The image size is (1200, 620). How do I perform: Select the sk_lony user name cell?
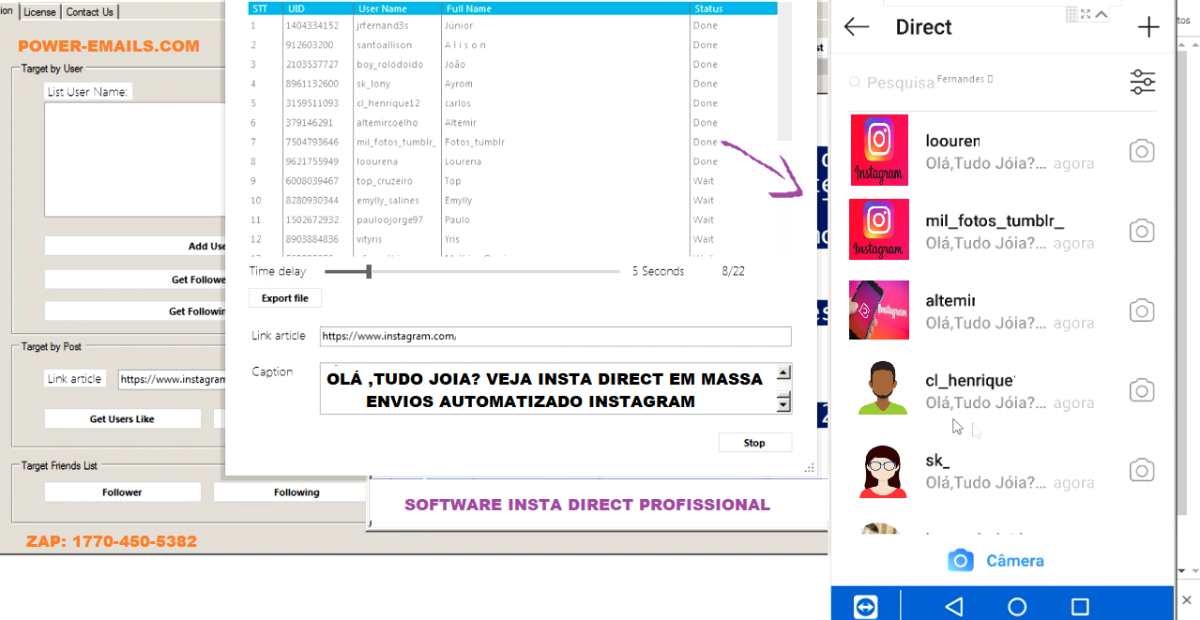click(x=374, y=84)
